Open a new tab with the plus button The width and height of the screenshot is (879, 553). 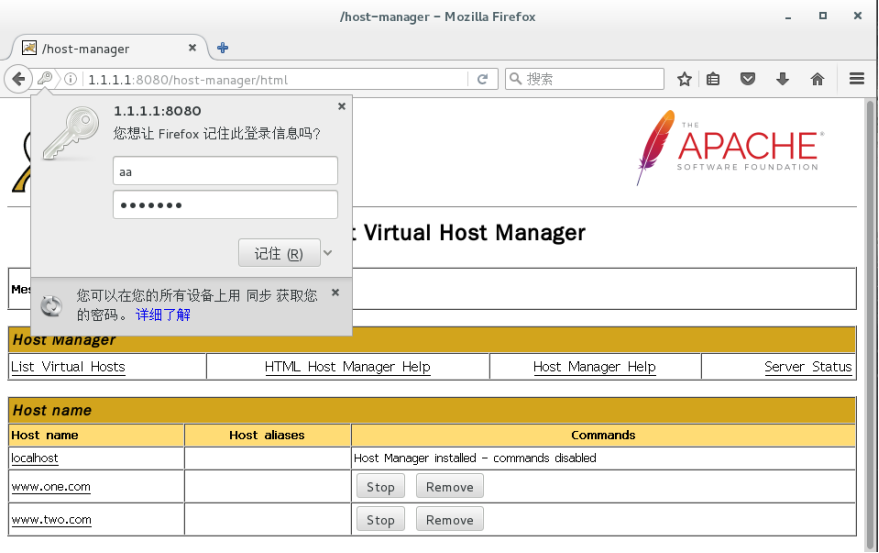tap(223, 47)
